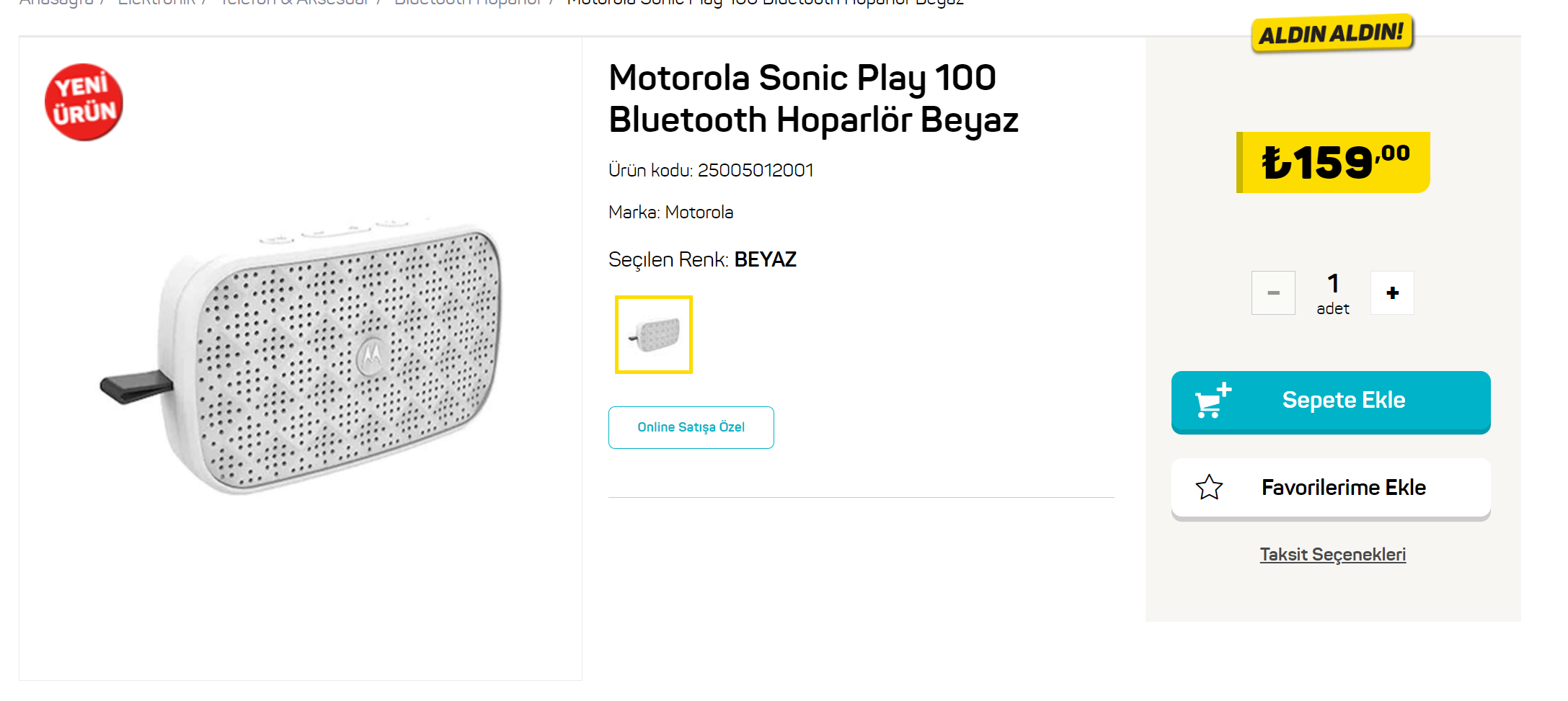This screenshot has height=701, width=1568.
Task: Increase quantity with the plus button
Action: (1392, 293)
